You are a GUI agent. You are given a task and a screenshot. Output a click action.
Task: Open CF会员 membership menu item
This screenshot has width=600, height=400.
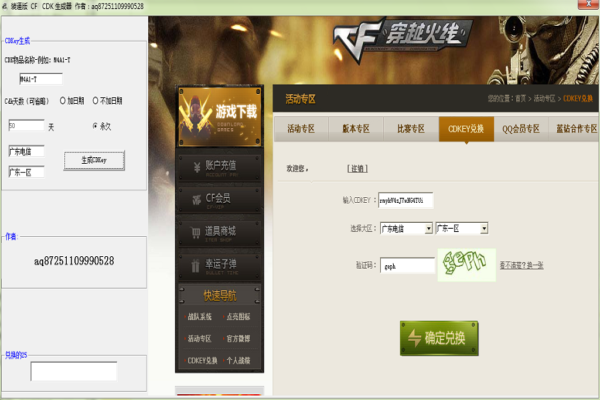pyautogui.click(x=220, y=200)
